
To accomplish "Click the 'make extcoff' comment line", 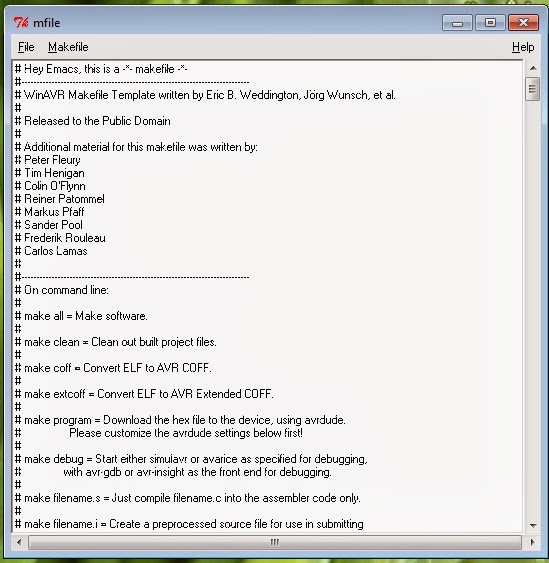I will [x=144, y=394].
